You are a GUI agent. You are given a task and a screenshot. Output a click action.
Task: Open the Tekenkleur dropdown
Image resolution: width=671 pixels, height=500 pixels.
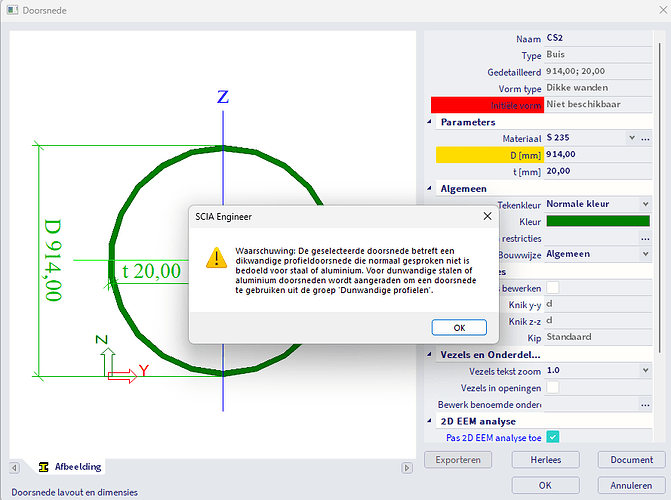(x=645, y=204)
